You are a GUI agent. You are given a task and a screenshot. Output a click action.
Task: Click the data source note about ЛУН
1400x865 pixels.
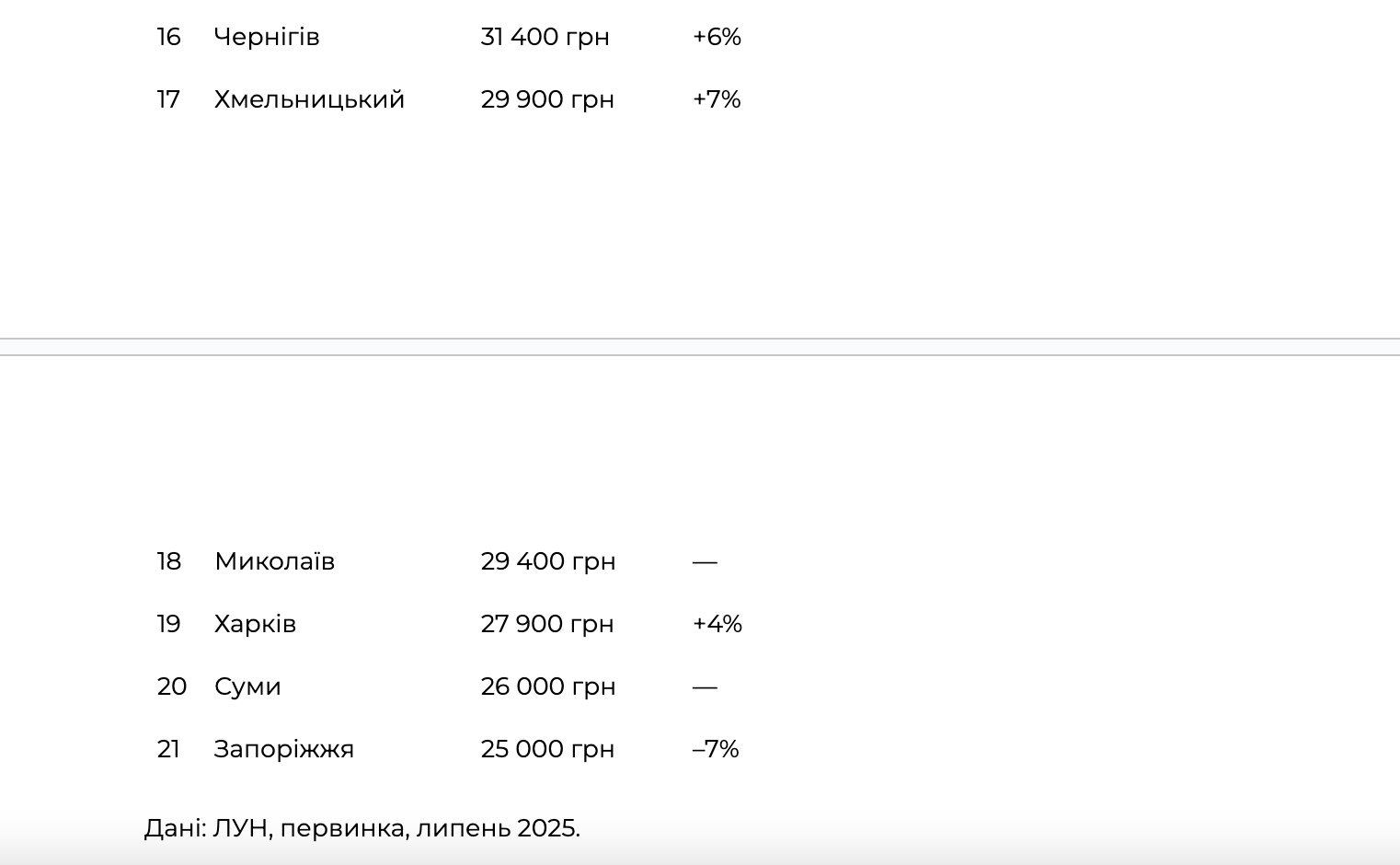pyautogui.click(x=361, y=828)
